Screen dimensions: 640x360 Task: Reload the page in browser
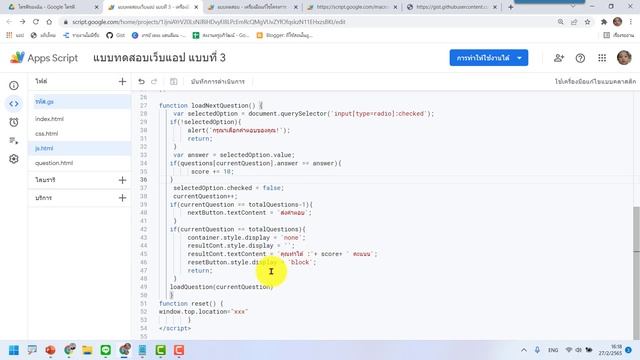(36, 22)
